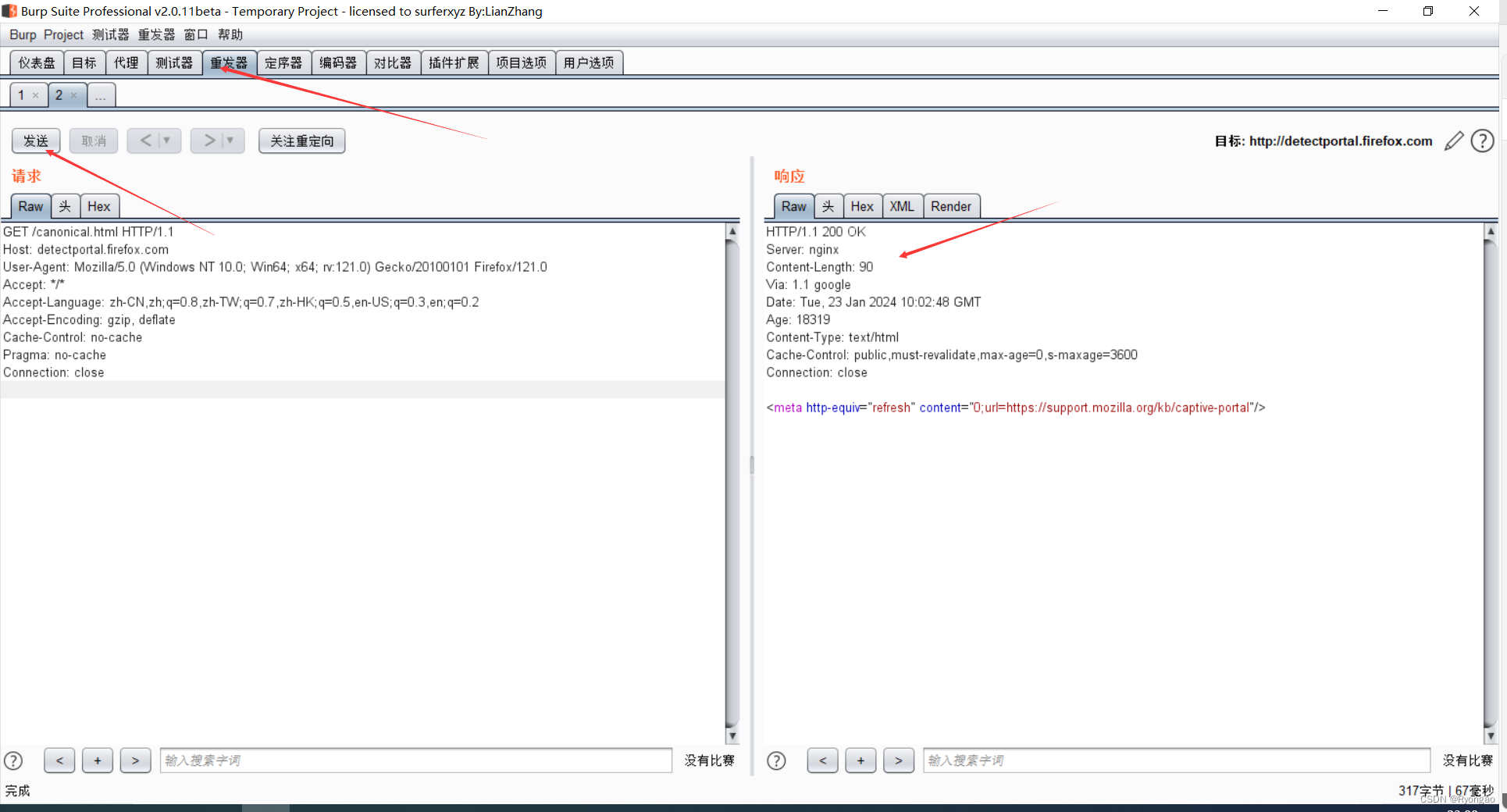Select the response Render tab
Screen dimensions: 1507x812
(951, 206)
